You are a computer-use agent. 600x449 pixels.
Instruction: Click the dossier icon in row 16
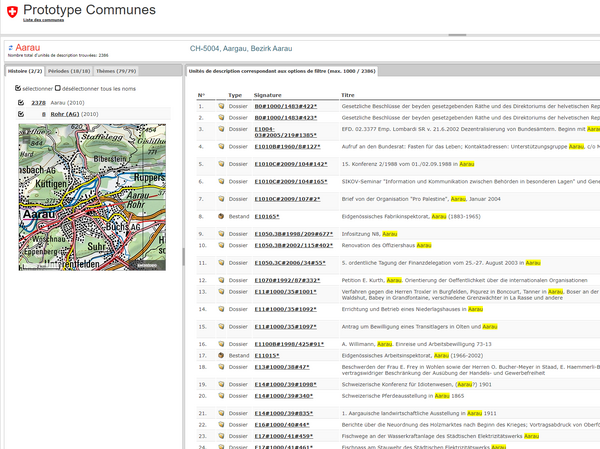point(221,344)
